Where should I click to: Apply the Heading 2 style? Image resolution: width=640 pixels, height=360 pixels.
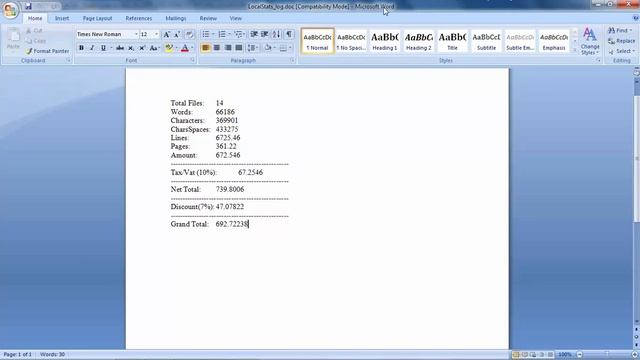tap(419, 41)
